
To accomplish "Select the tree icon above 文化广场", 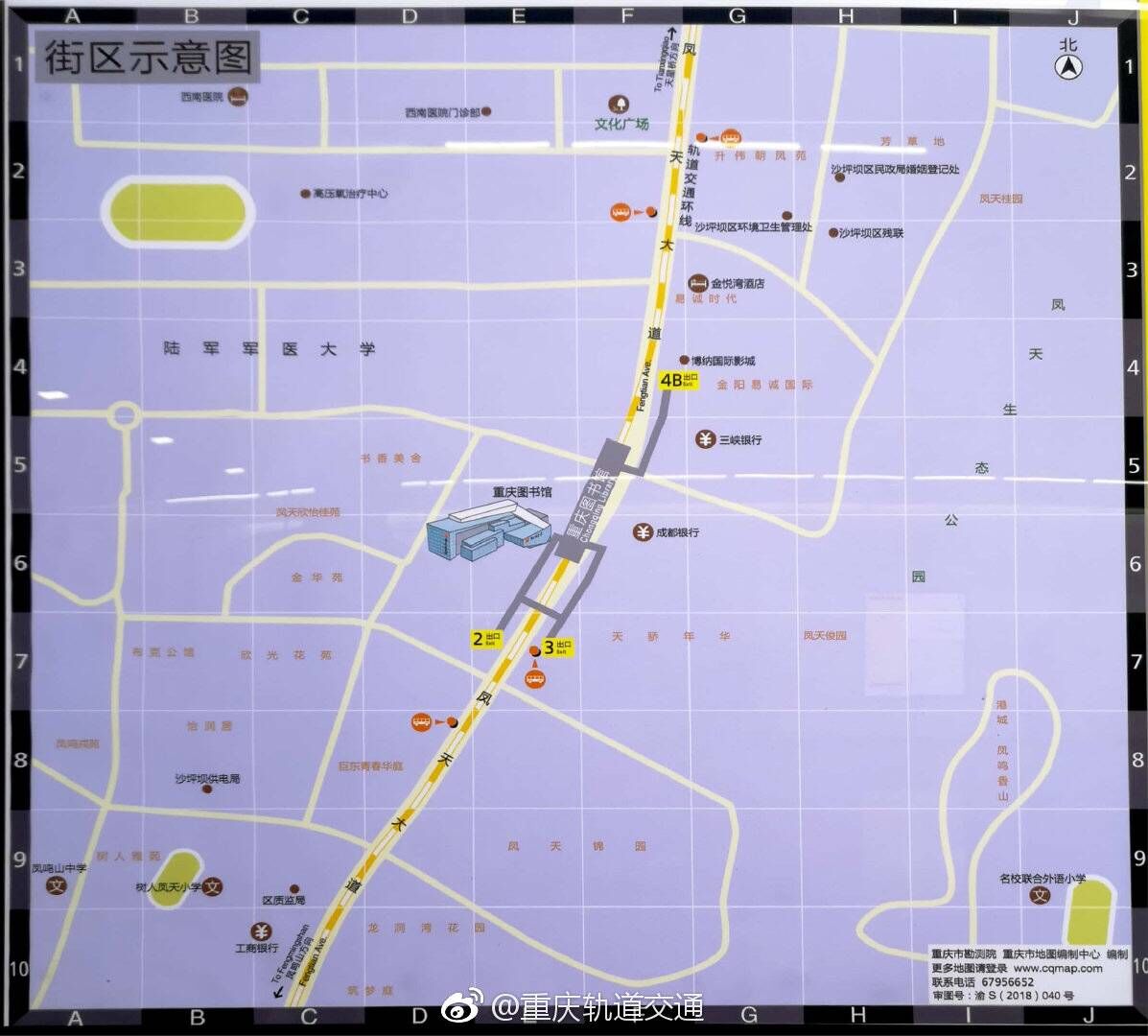I will [x=620, y=104].
